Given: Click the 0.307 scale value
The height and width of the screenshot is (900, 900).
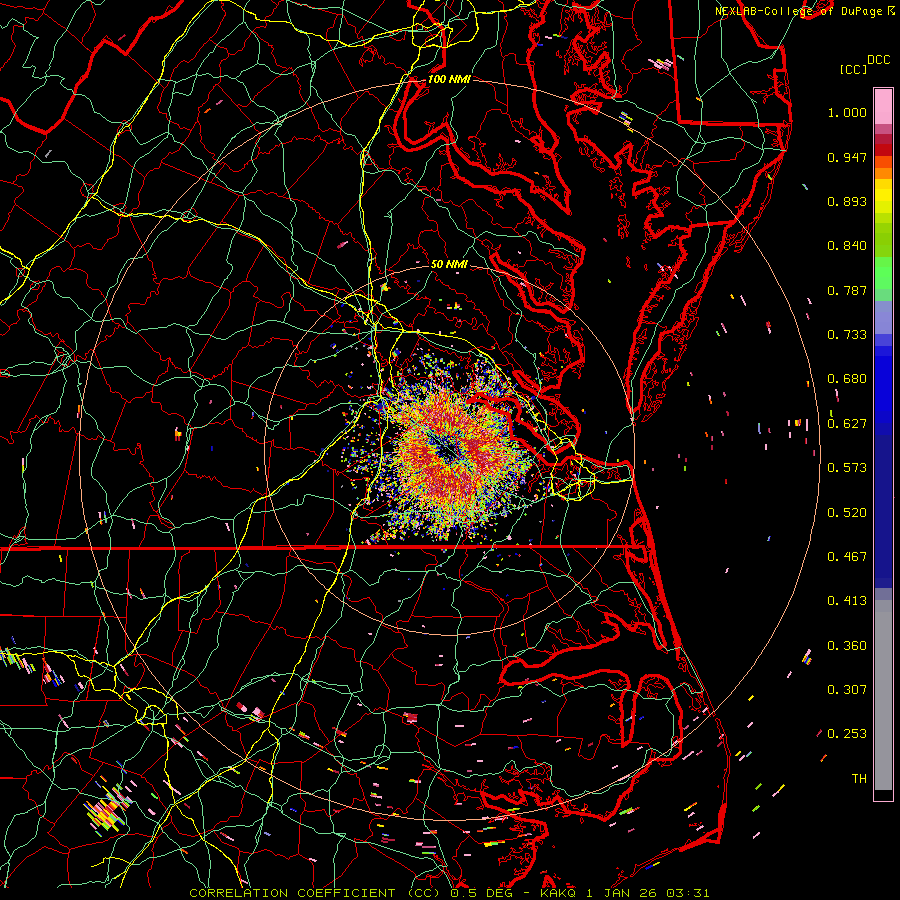Looking at the screenshot, I should pyautogui.click(x=847, y=690).
